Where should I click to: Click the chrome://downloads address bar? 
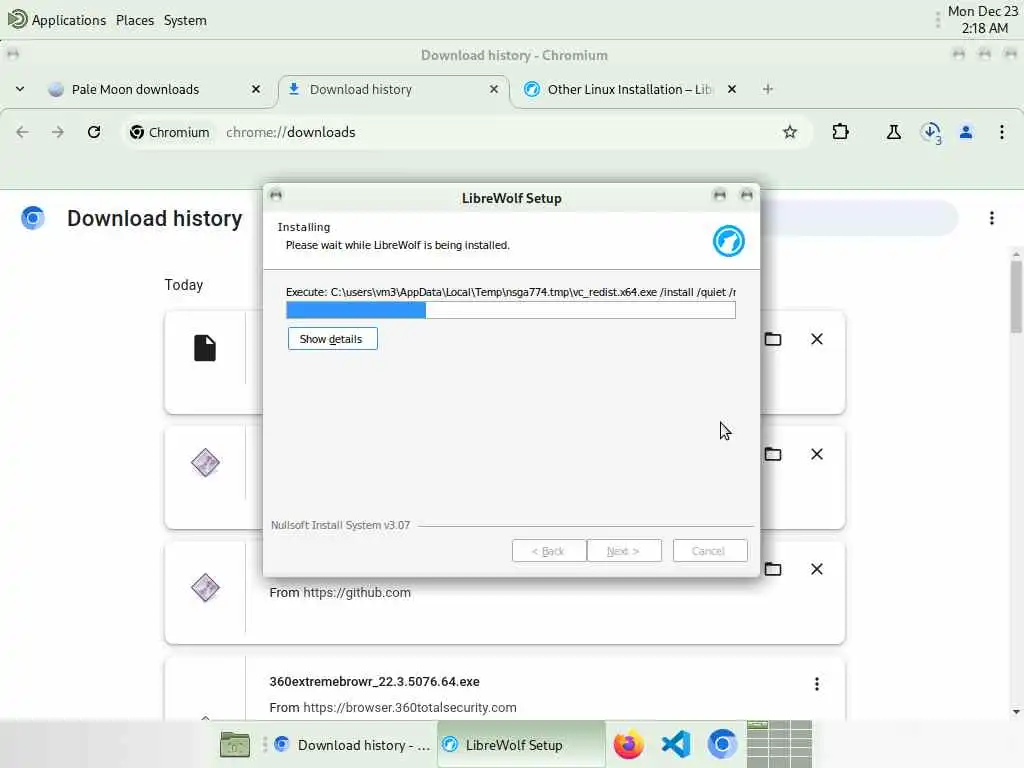click(466, 132)
